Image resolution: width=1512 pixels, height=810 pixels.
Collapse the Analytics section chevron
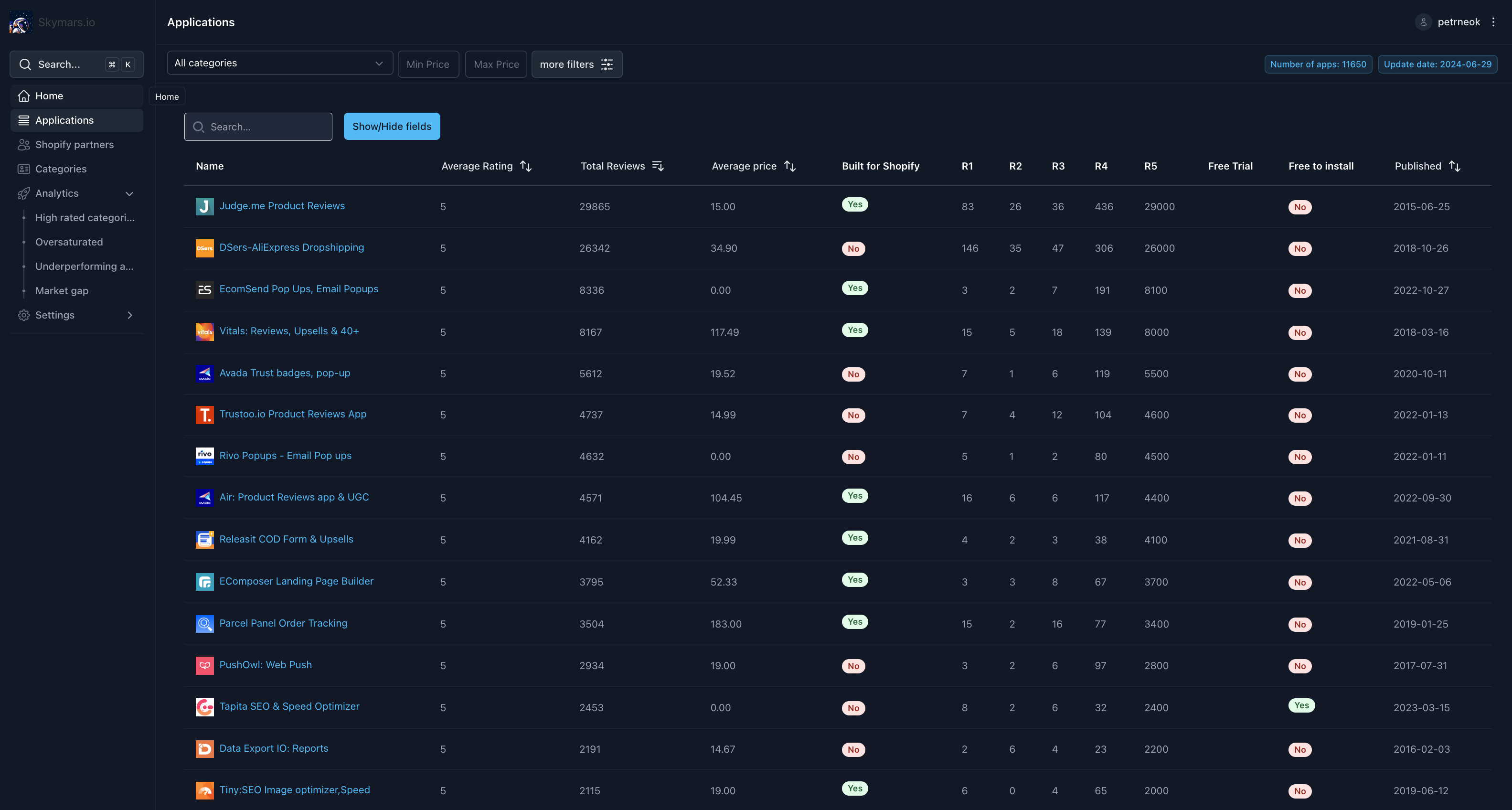point(130,194)
